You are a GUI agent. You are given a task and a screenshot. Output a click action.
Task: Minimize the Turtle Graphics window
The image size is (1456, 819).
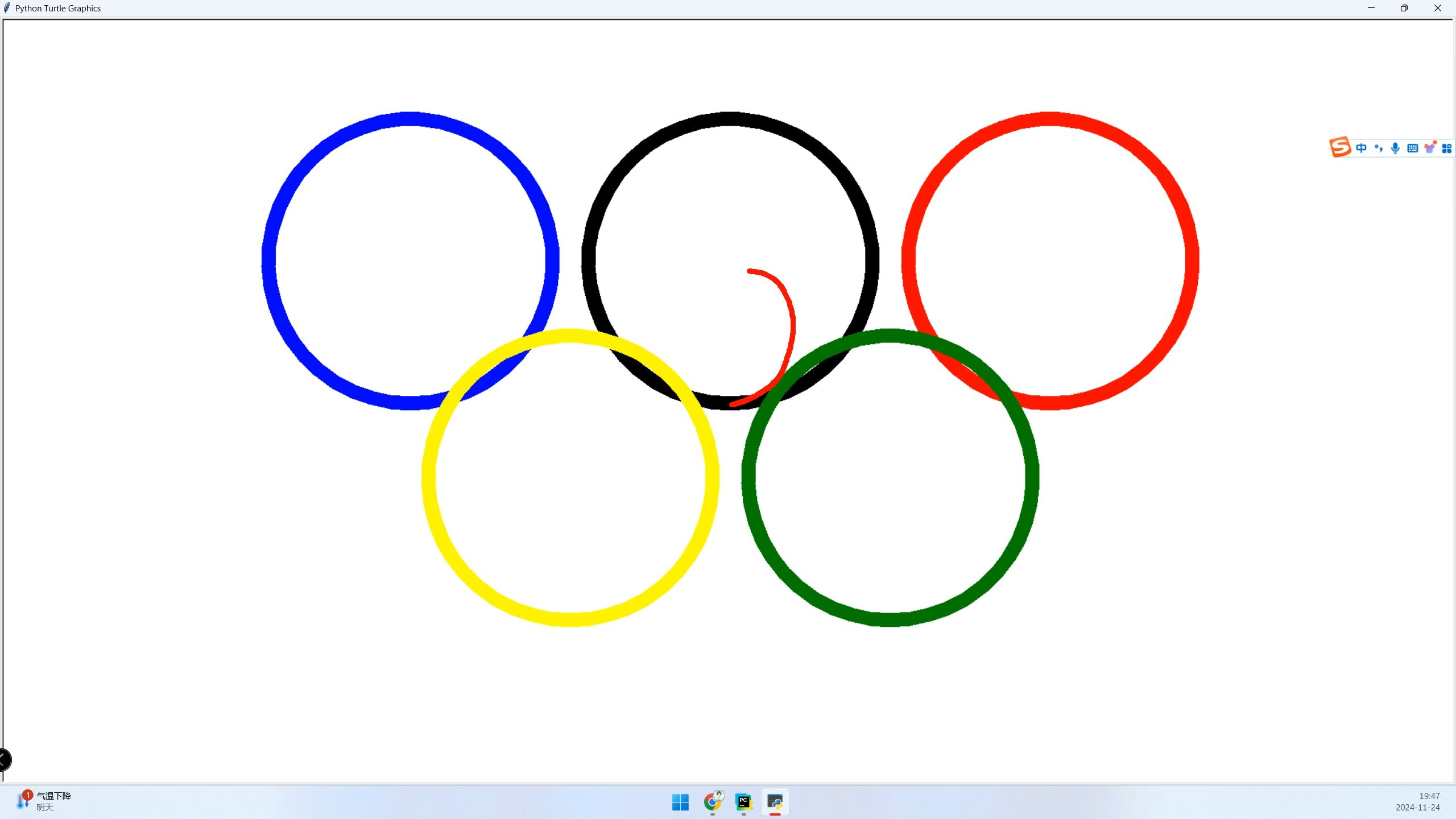tap(1371, 8)
